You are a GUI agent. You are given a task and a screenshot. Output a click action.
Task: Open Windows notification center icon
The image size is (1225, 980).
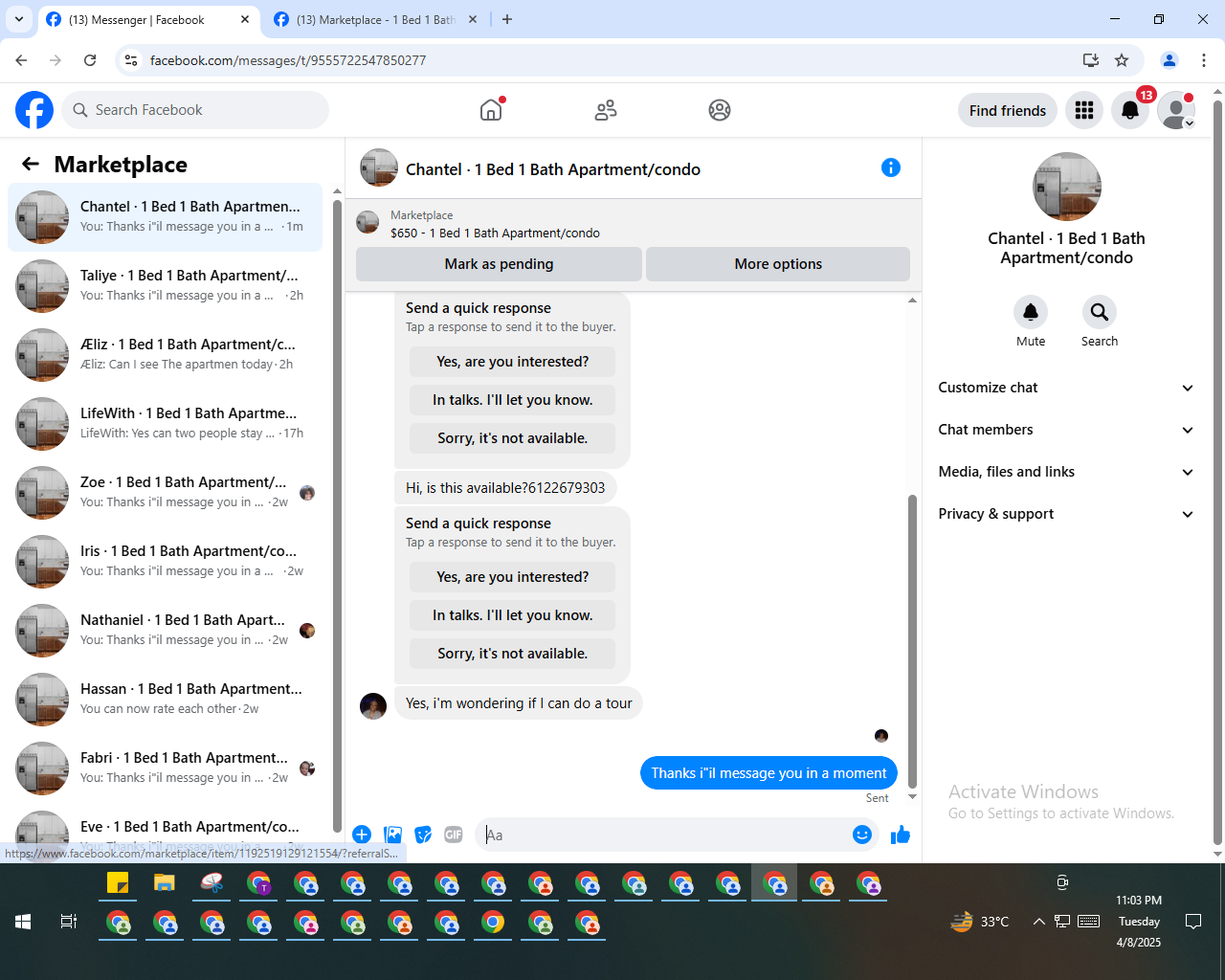point(1193,922)
